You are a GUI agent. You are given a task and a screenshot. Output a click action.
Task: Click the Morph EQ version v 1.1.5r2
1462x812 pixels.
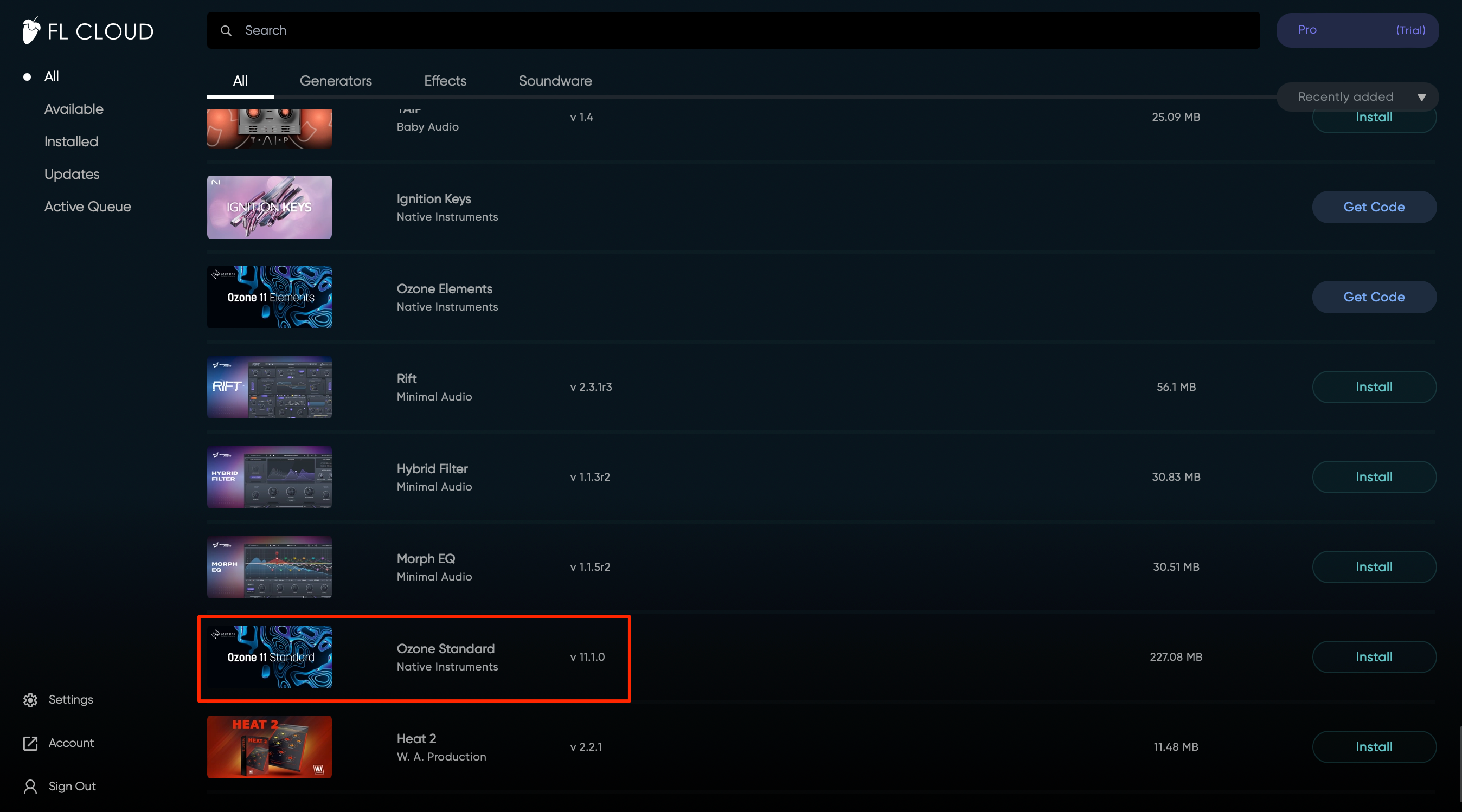click(590, 568)
